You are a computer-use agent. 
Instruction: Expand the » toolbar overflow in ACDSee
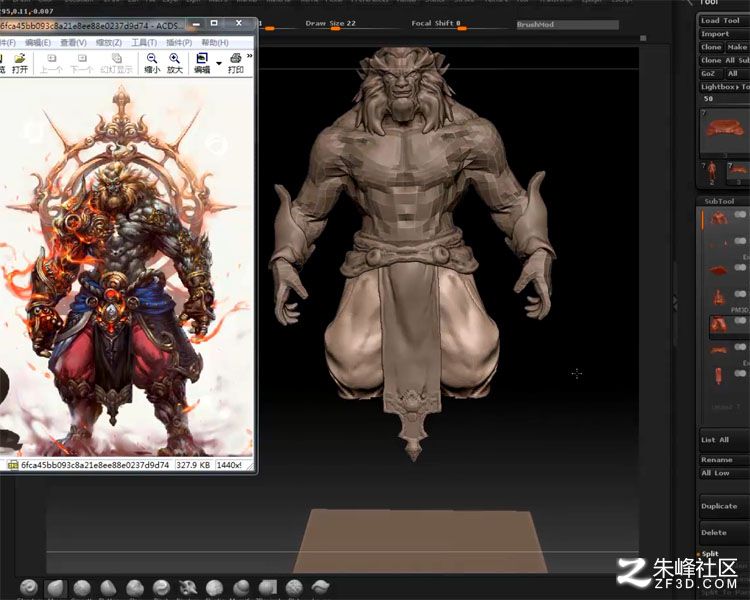[250, 56]
